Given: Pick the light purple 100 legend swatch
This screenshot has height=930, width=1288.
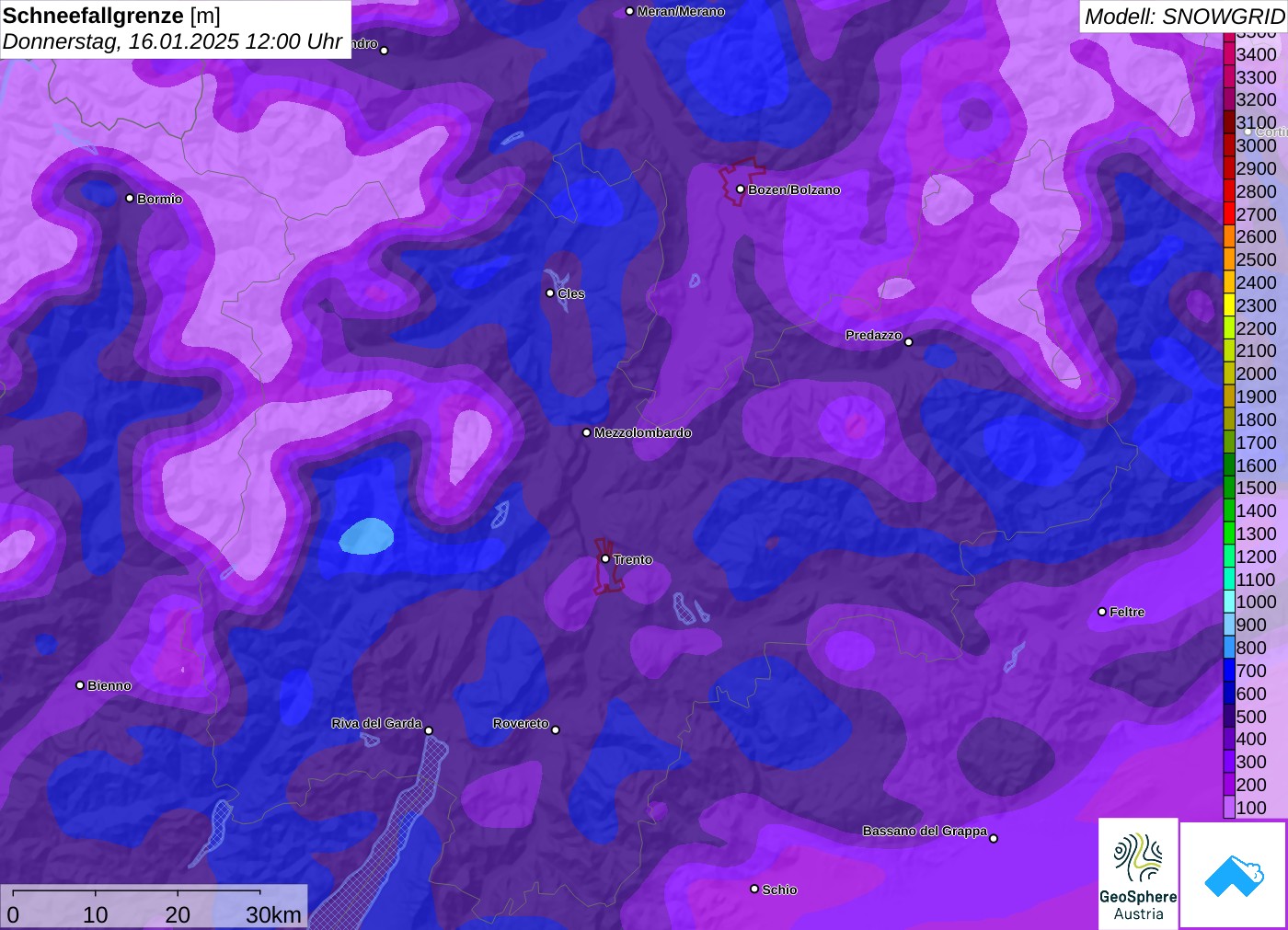Looking at the screenshot, I should 1229,808.
